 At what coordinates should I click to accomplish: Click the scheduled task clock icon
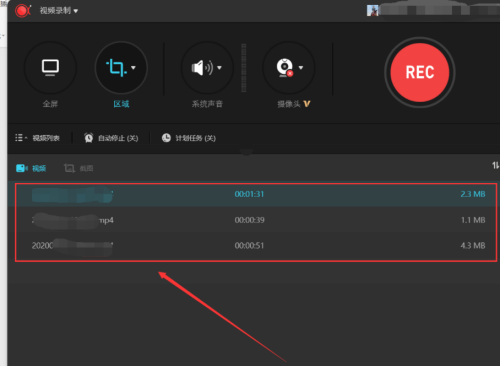[x=166, y=138]
